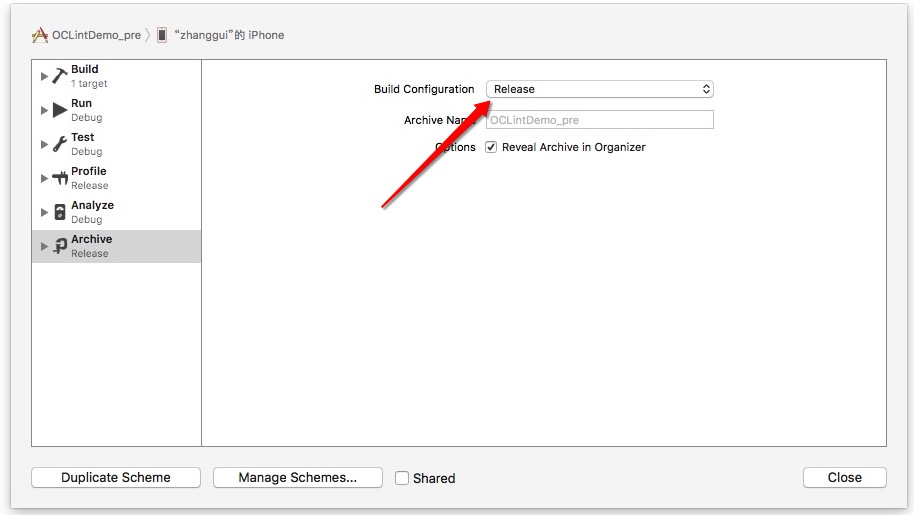Open the Build Configuration dropdown
The height and width of the screenshot is (515, 914).
click(x=599, y=89)
